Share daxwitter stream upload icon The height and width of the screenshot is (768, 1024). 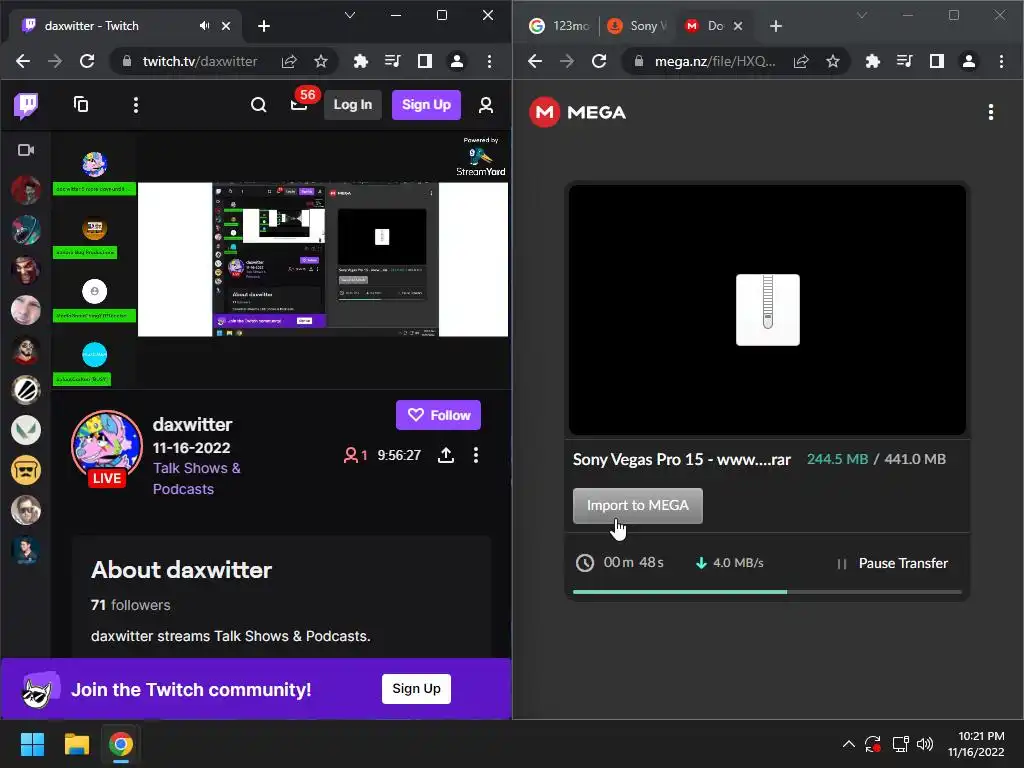coord(446,455)
